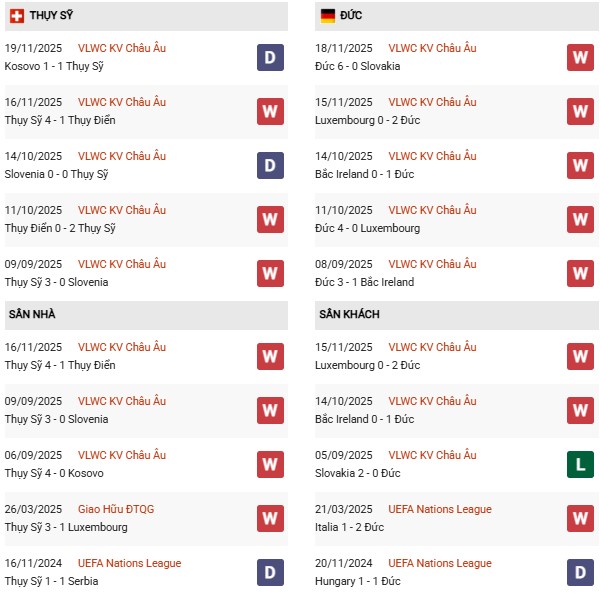Click the Germany flag icon
The height and width of the screenshot is (594, 600).
pos(327,16)
